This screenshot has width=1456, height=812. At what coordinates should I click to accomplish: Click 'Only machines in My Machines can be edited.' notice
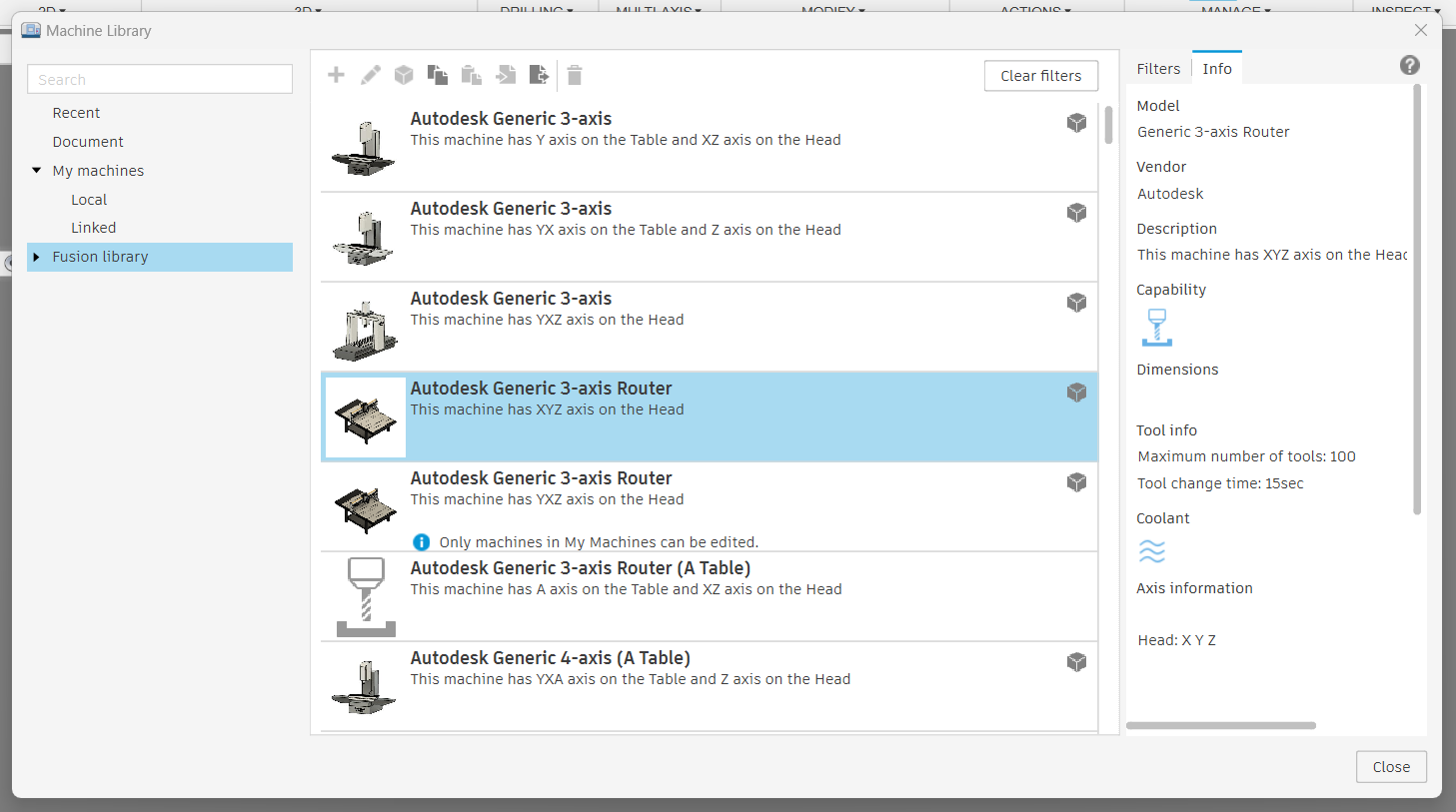[599, 542]
